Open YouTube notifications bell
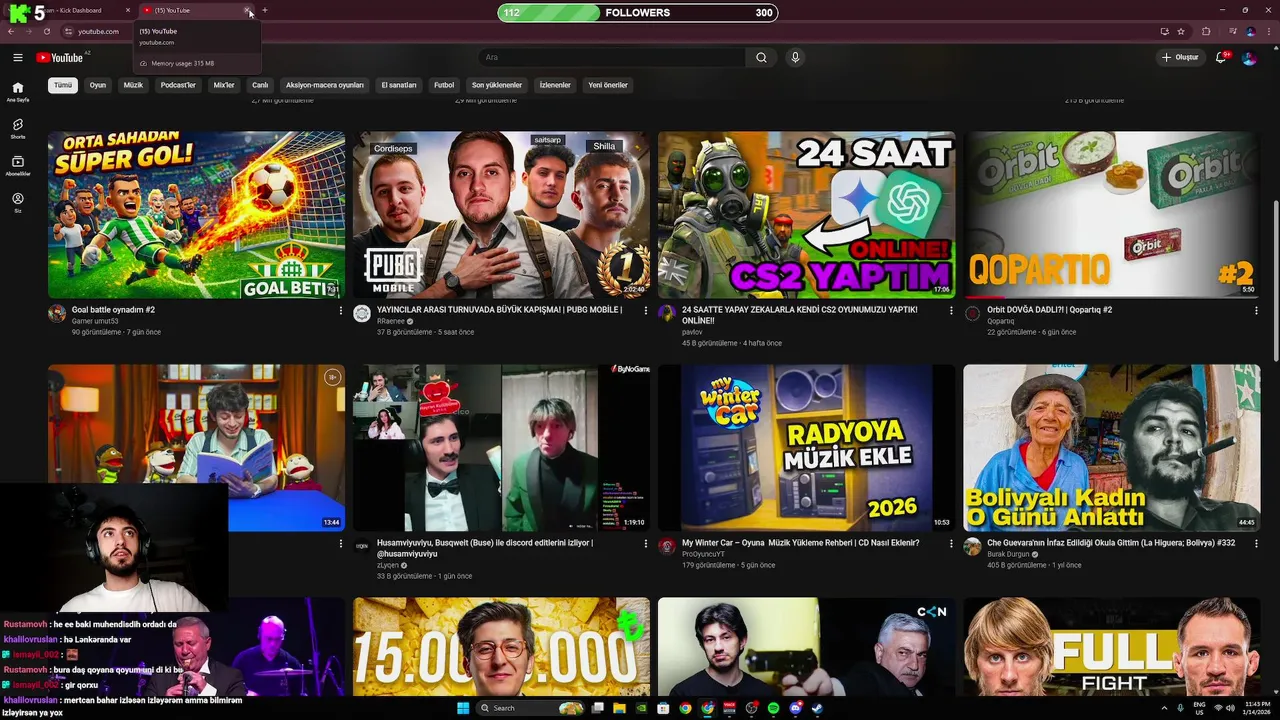 click(1221, 57)
